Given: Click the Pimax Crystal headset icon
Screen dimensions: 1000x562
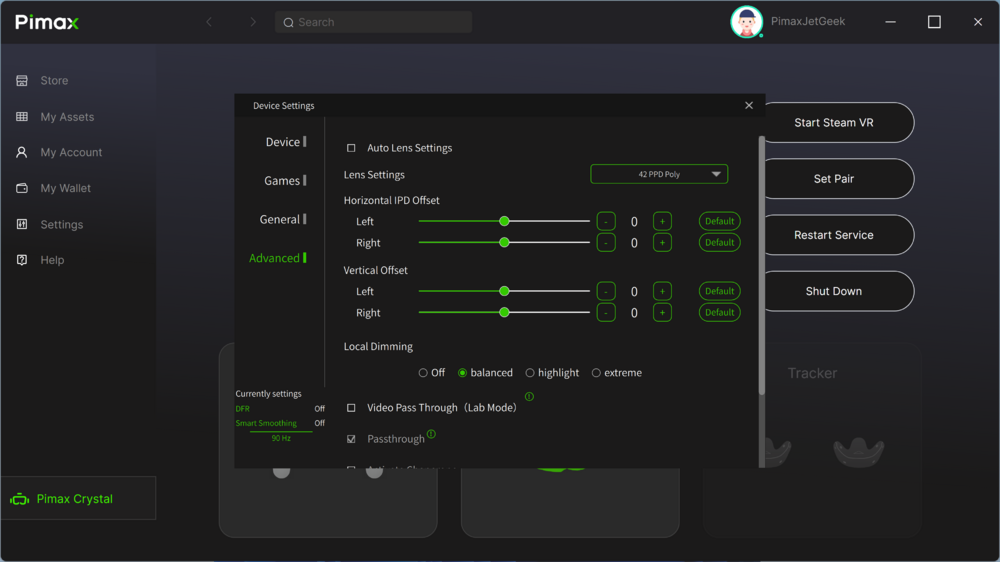Looking at the screenshot, I should tap(20, 499).
